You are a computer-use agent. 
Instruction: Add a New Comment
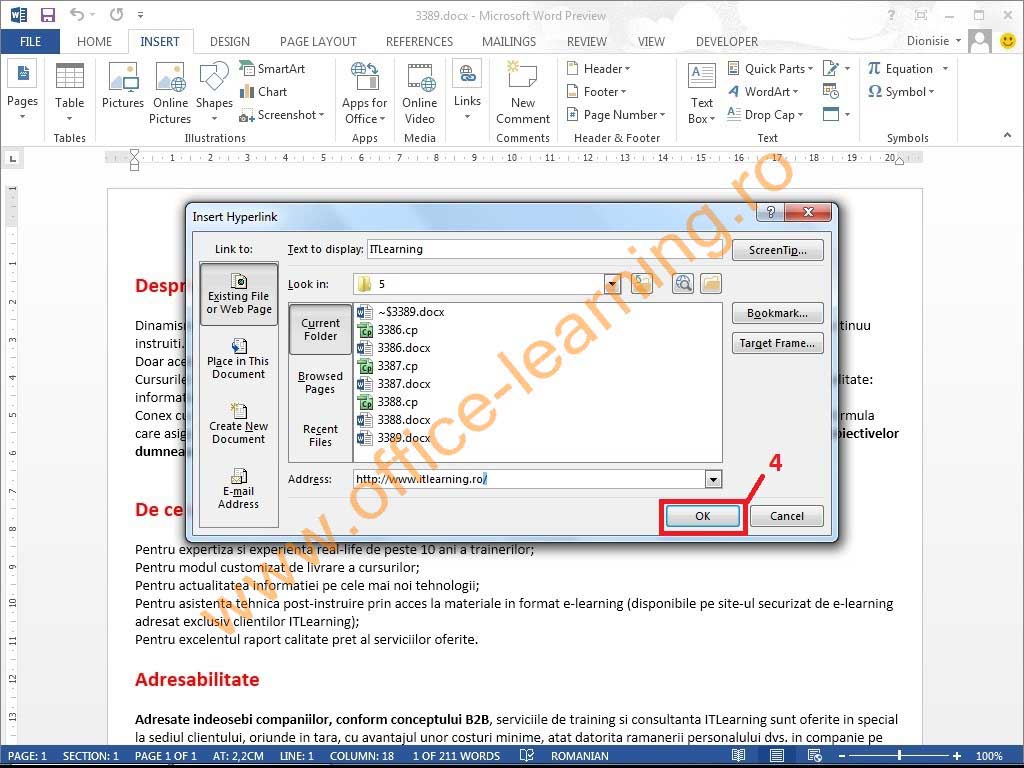point(522,93)
